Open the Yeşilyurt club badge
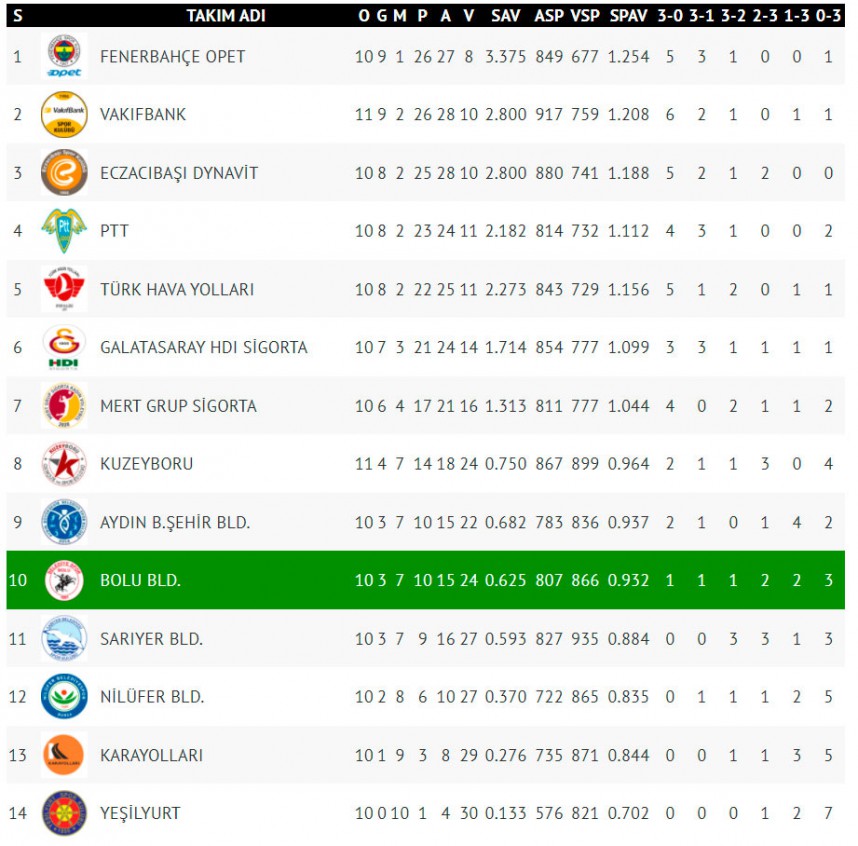This screenshot has width=858, height=846. (x=64, y=813)
